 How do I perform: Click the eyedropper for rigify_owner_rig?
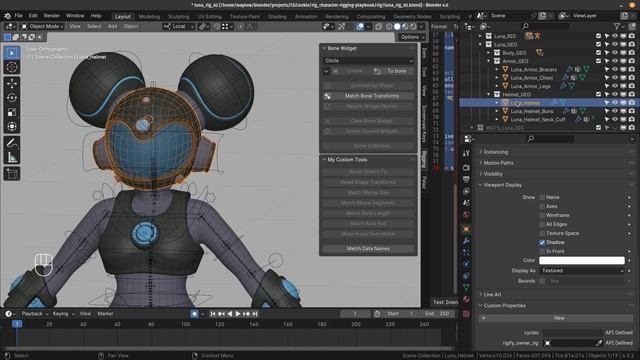[599, 343]
